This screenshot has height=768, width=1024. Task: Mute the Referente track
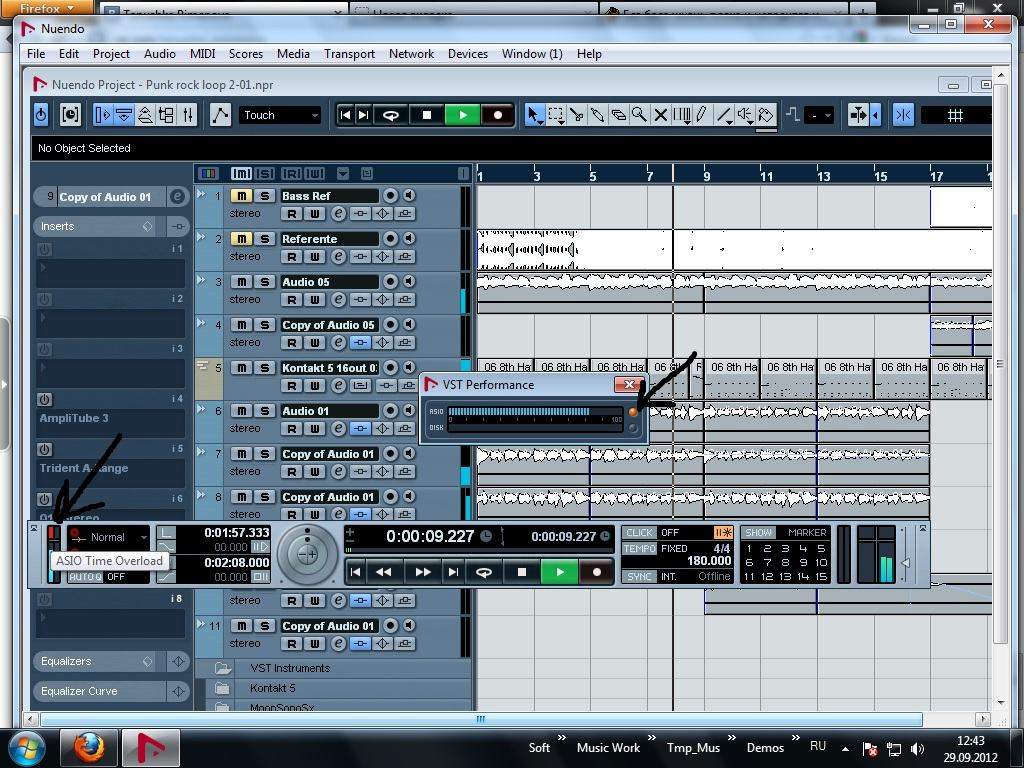[x=242, y=239]
